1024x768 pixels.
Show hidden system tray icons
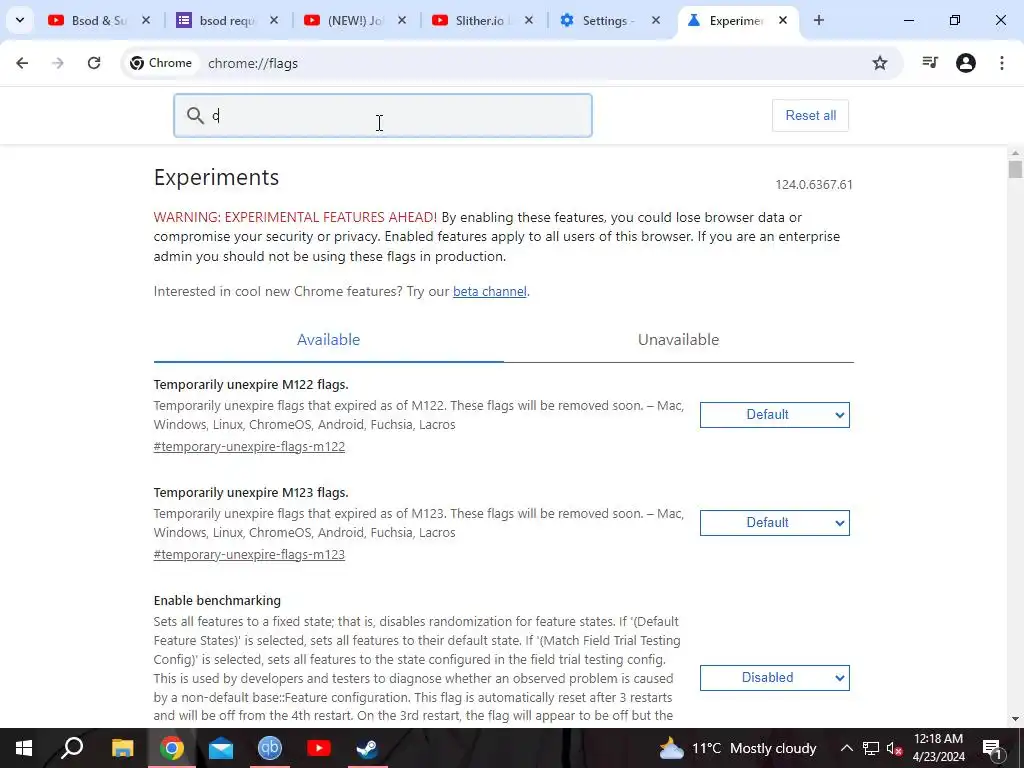[x=846, y=748]
